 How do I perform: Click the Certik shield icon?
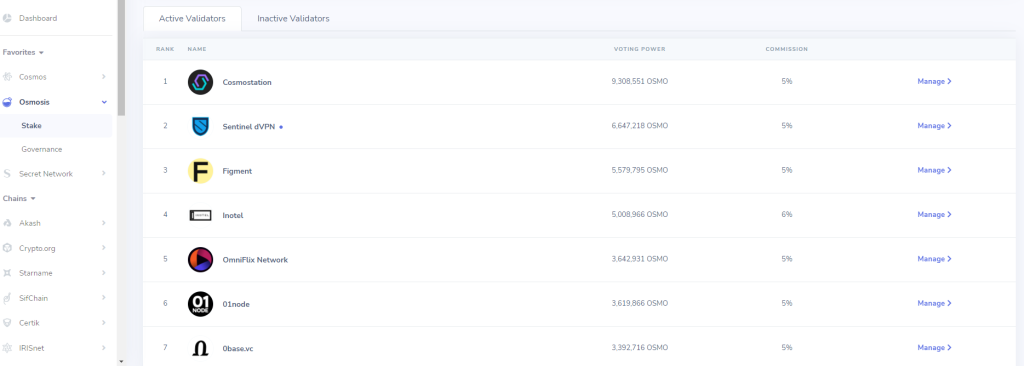pyautogui.click(x=7, y=323)
